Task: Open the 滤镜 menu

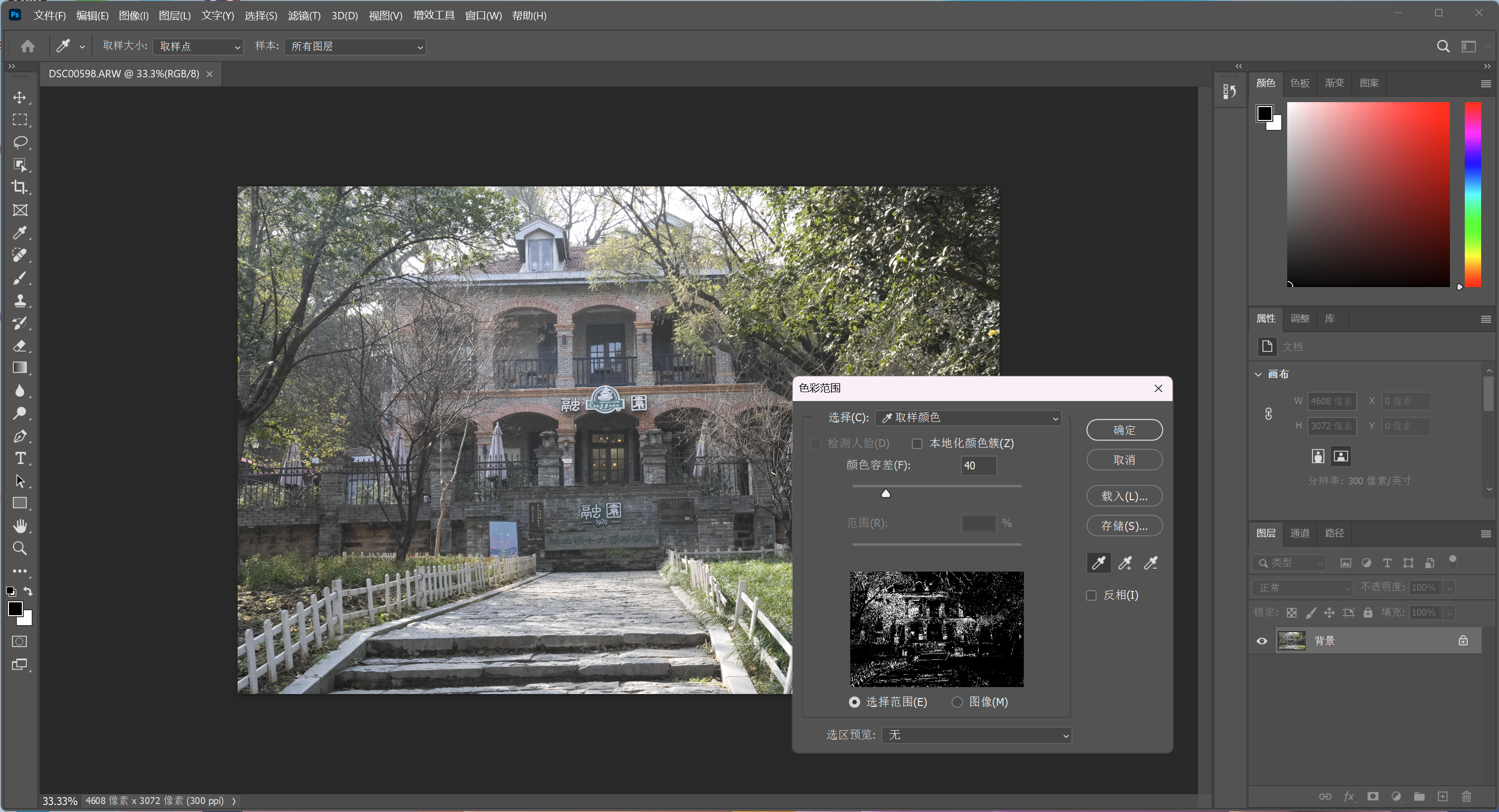Action: (304, 16)
